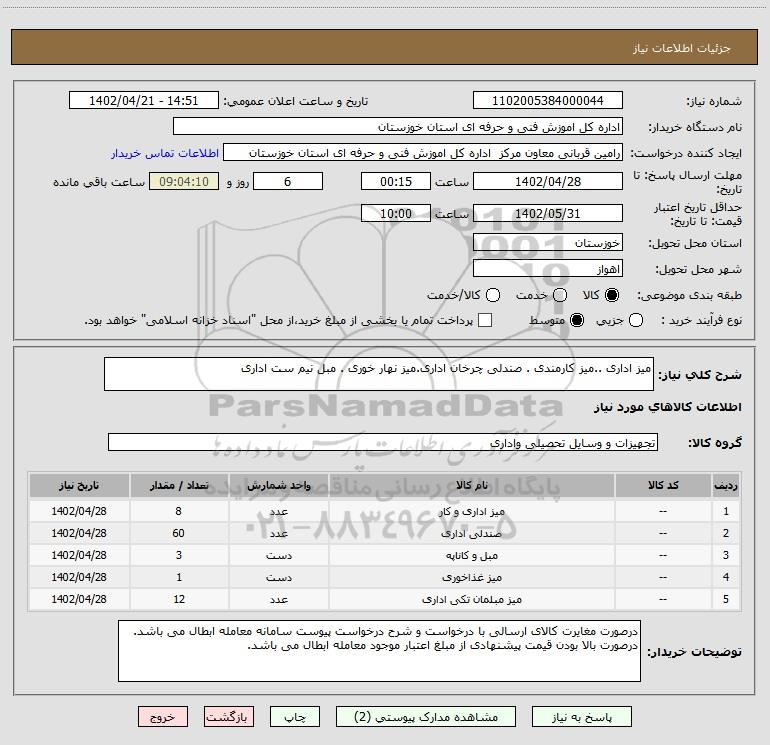Click quantity 60 in the صندلی اداری row

[x=179, y=533]
